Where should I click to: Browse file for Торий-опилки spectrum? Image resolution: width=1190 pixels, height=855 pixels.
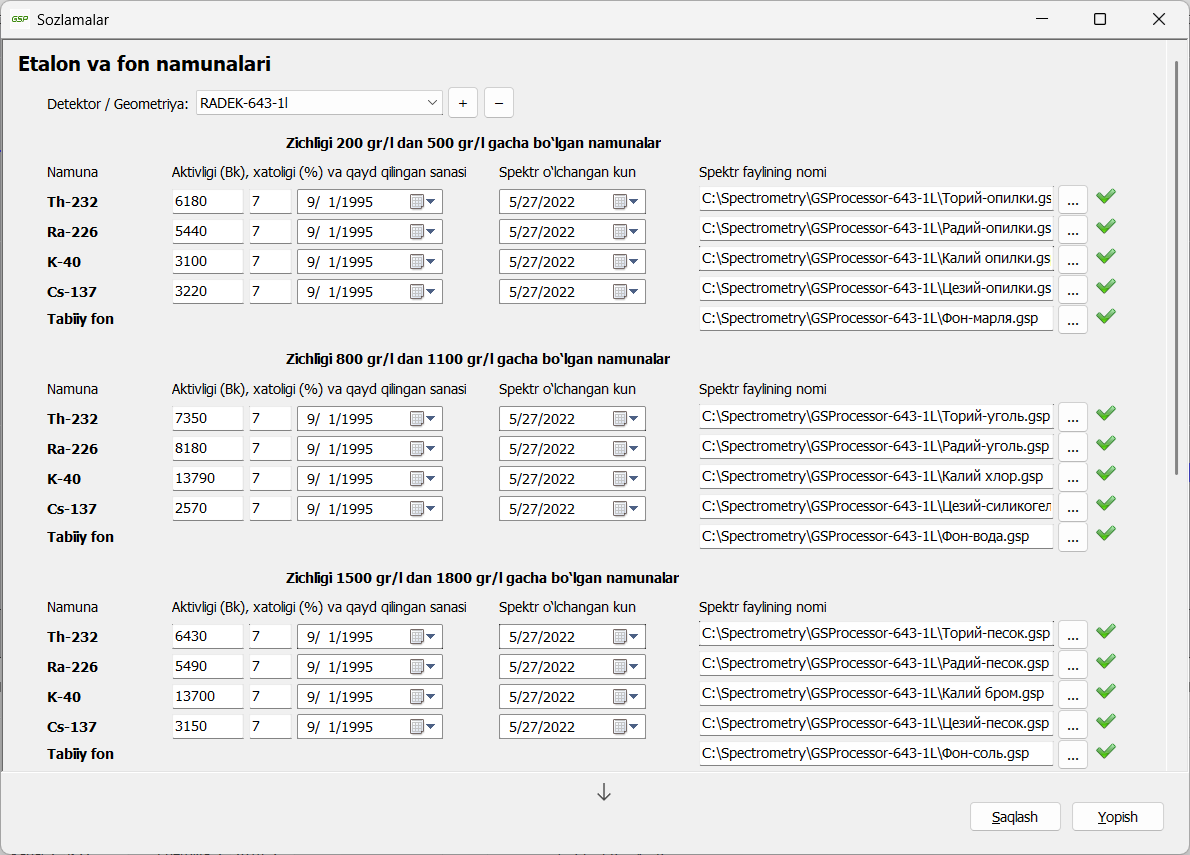tap(1072, 200)
